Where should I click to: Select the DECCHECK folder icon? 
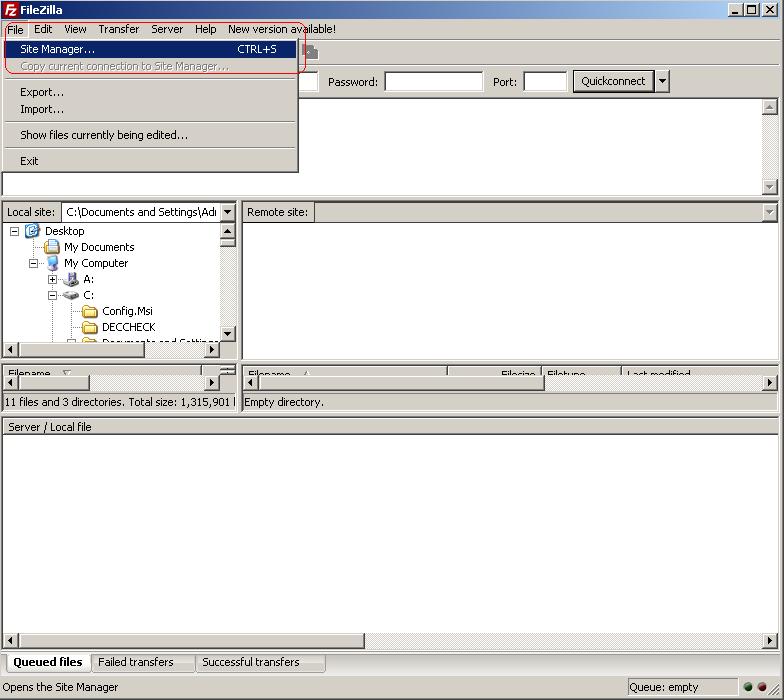pos(90,328)
